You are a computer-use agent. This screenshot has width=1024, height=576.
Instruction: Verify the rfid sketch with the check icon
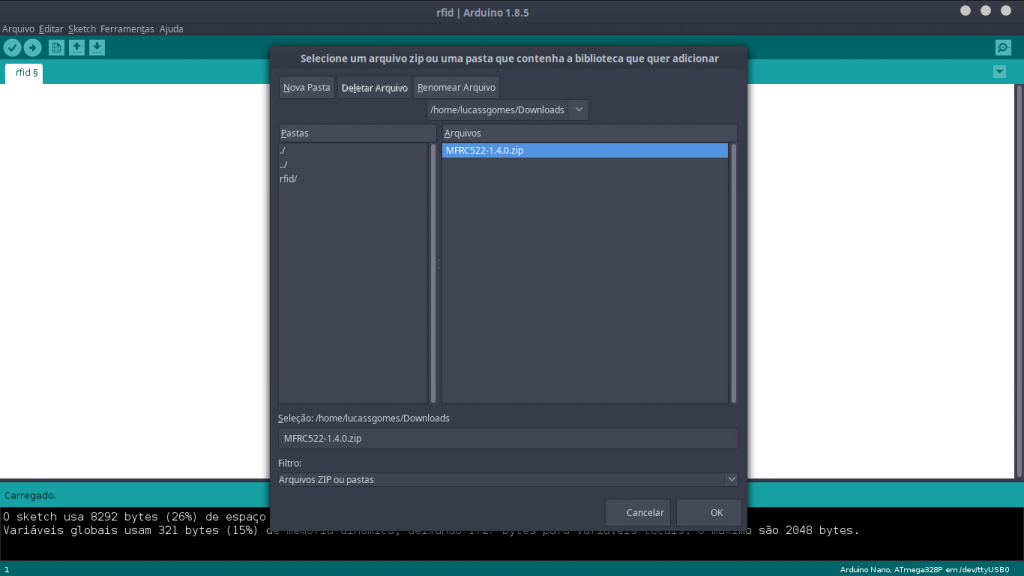(12, 47)
